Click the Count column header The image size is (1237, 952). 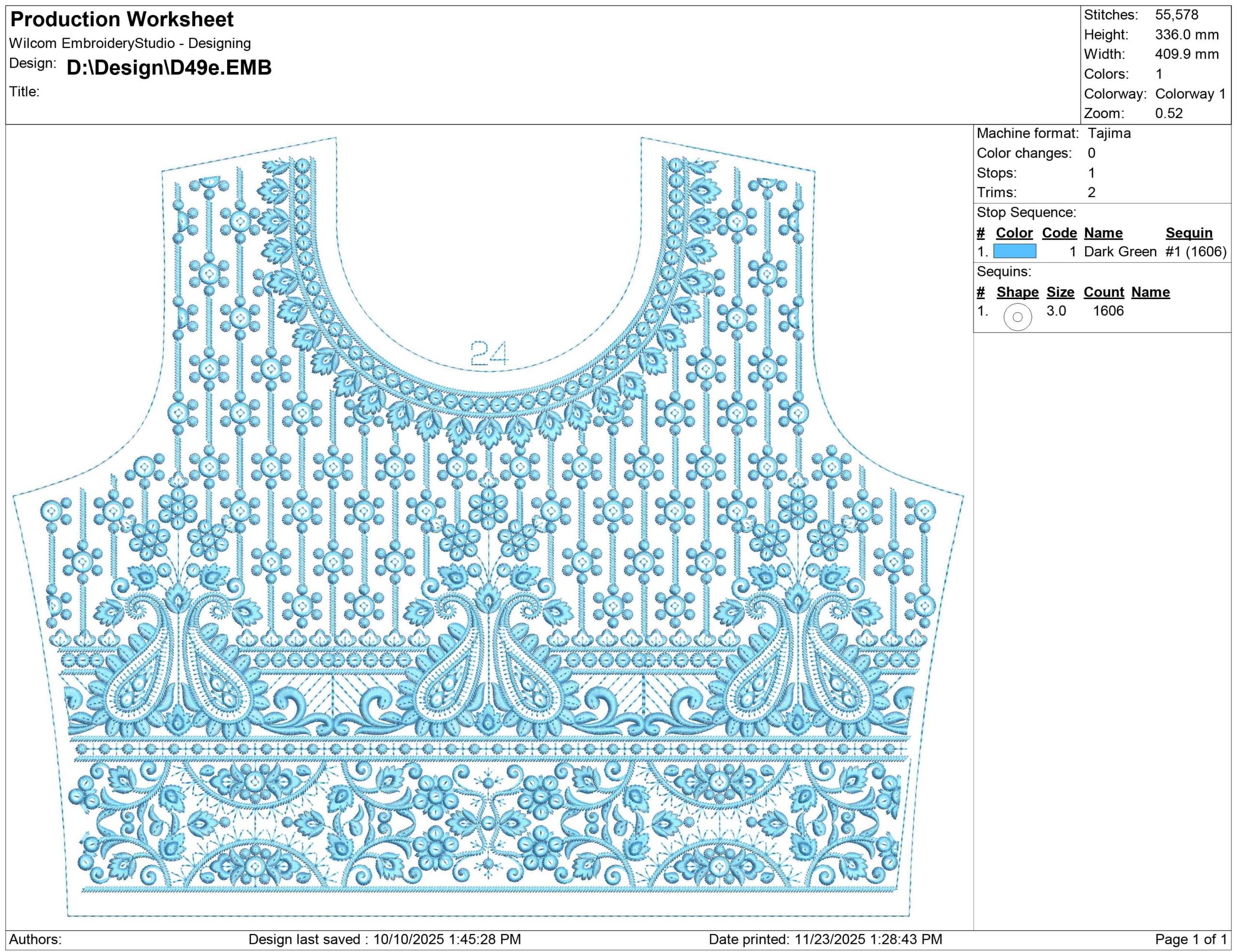1103,292
